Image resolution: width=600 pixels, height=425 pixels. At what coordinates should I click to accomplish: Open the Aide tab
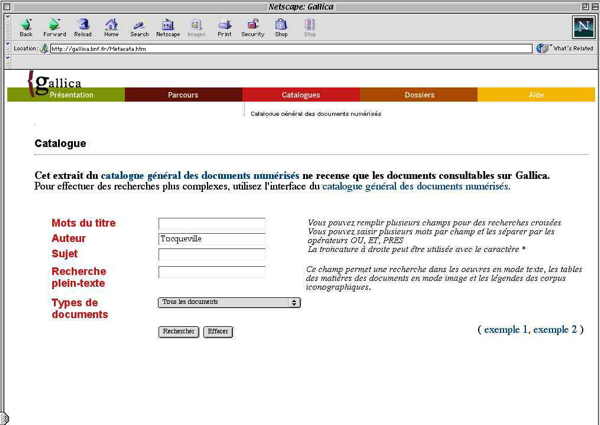tap(536, 95)
